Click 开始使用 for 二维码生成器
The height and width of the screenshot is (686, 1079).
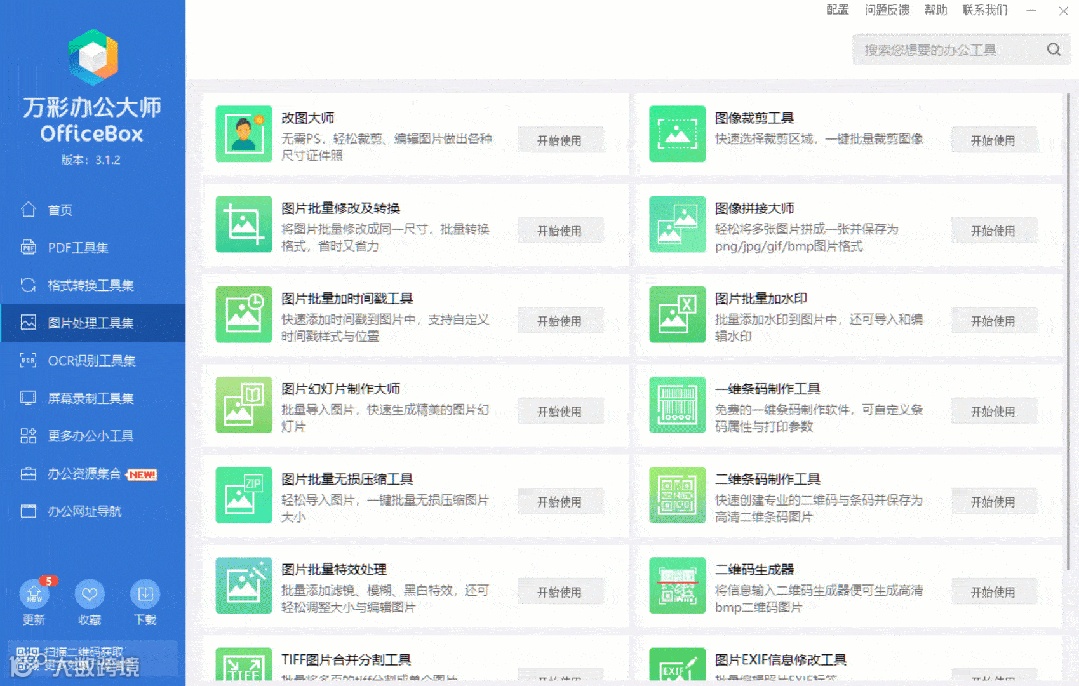coord(994,592)
